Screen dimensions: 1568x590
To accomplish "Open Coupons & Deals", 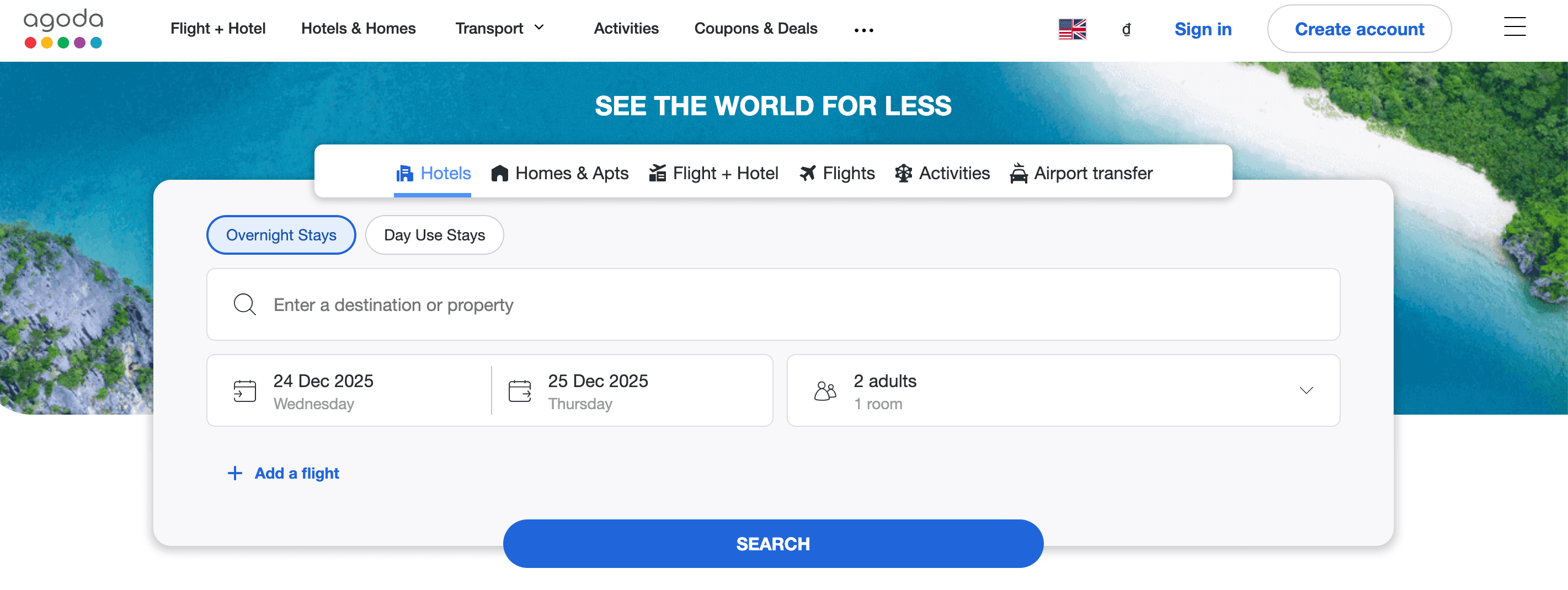I will coord(755,28).
